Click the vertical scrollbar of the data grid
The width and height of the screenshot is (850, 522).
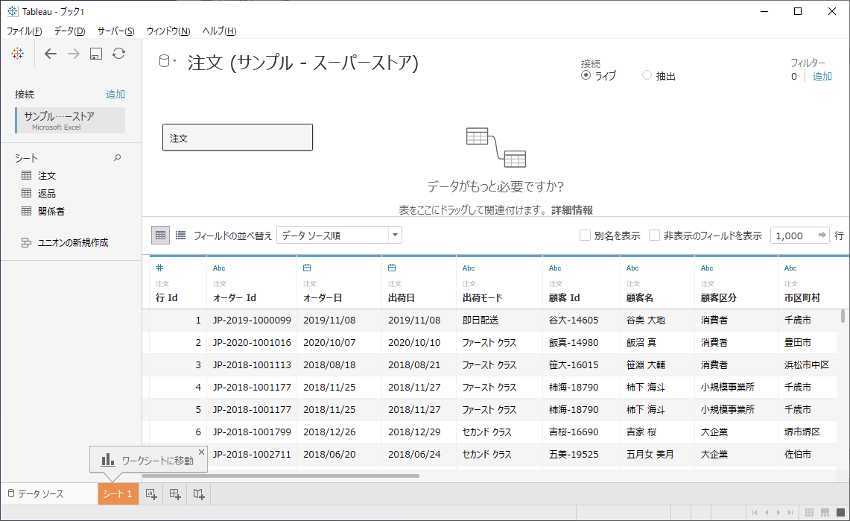click(842, 316)
